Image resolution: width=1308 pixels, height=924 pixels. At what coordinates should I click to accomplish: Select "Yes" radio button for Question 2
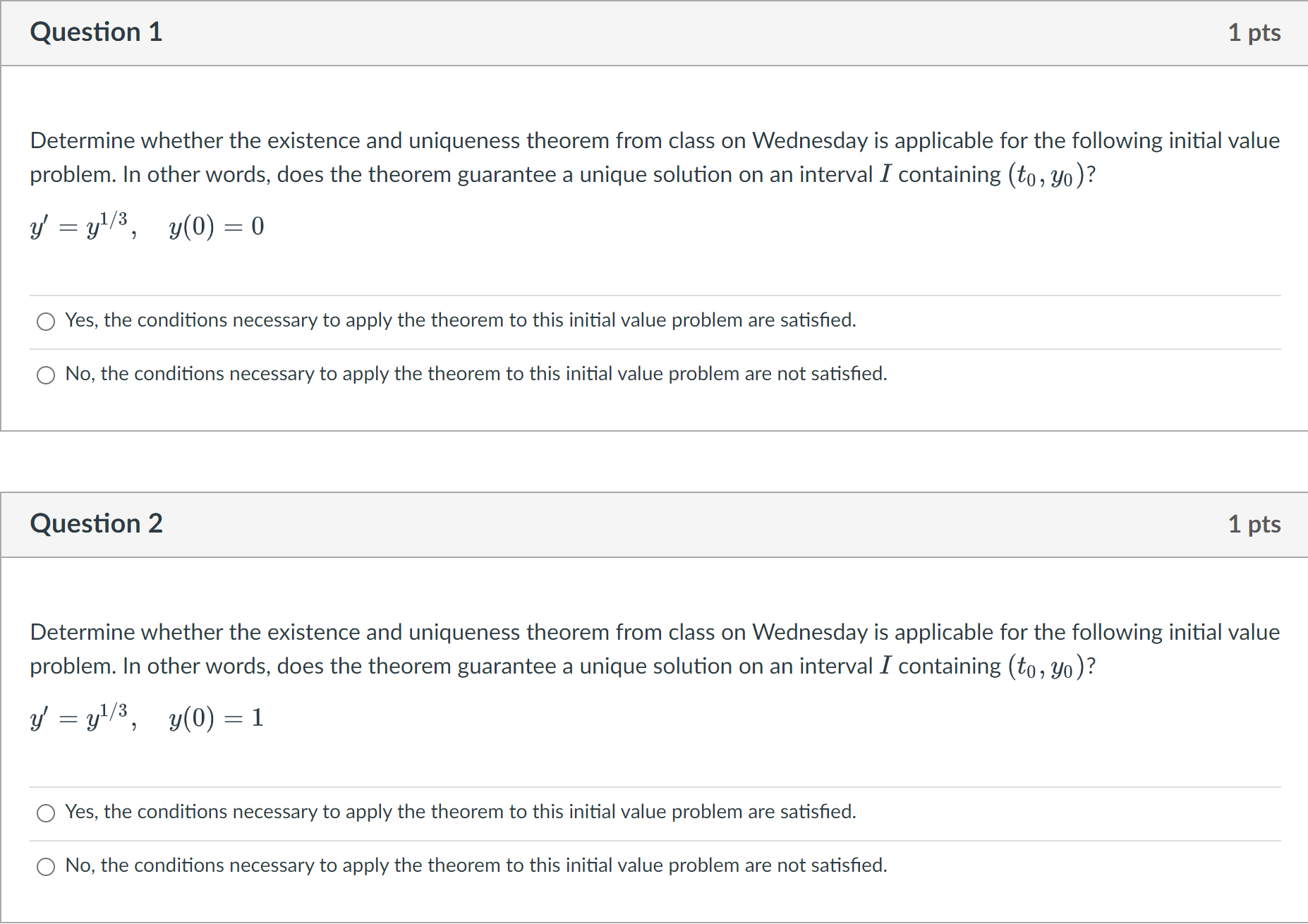pyautogui.click(x=46, y=813)
